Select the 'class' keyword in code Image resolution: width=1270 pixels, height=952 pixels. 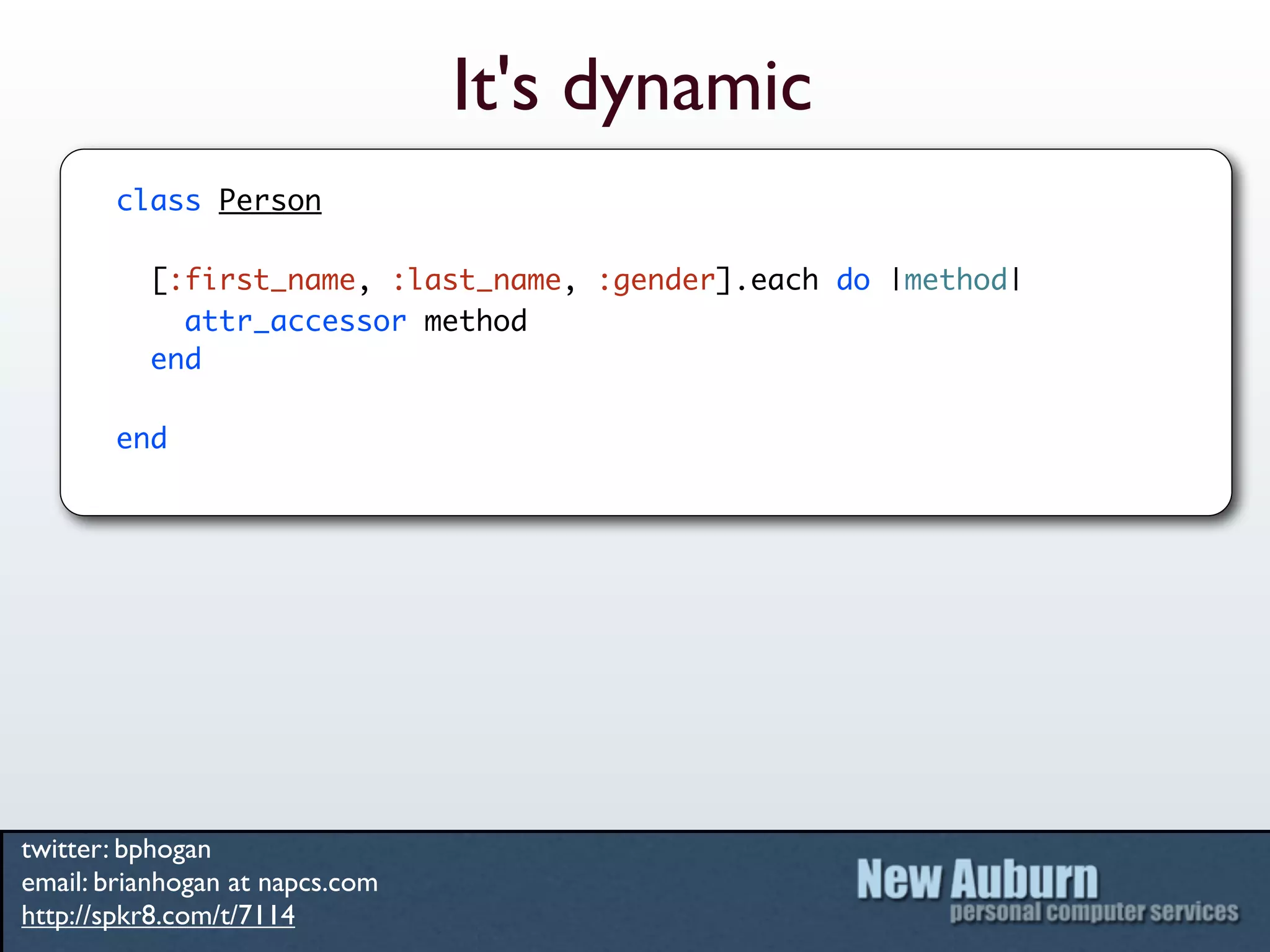(159, 201)
